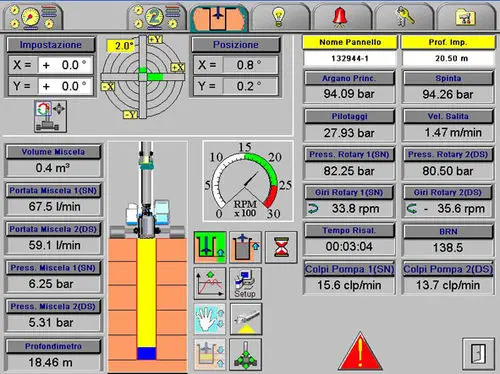Click the rig rotation icon under Impostazione
Image resolution: width=500 pixels, height=374 pixels.
[x=50, y=116]
